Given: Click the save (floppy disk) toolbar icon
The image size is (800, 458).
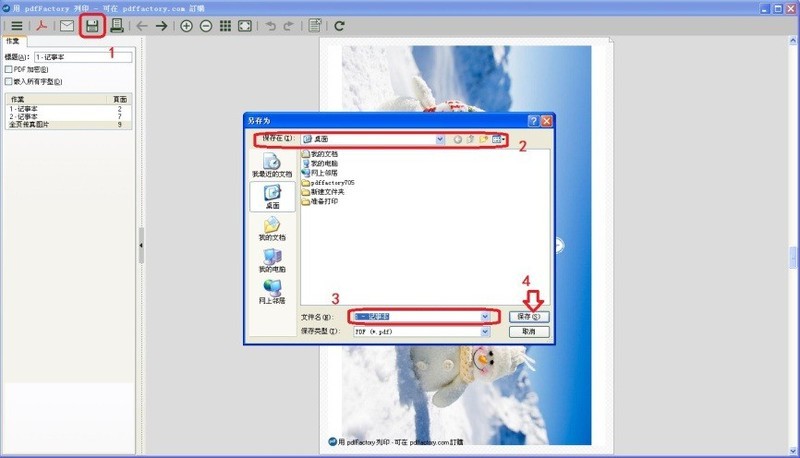Looking at the screenshot, I should [x=92, y=25].
